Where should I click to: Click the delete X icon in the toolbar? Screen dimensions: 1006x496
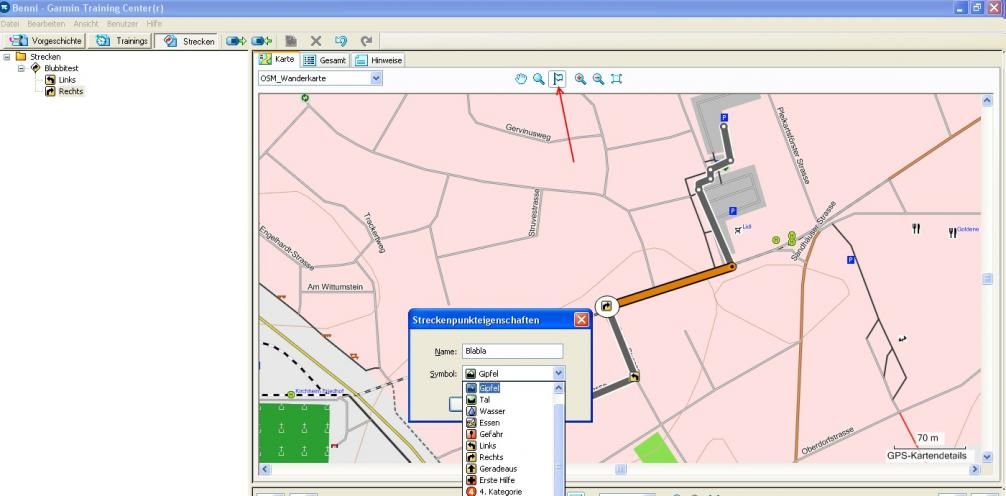coord(316,41)
